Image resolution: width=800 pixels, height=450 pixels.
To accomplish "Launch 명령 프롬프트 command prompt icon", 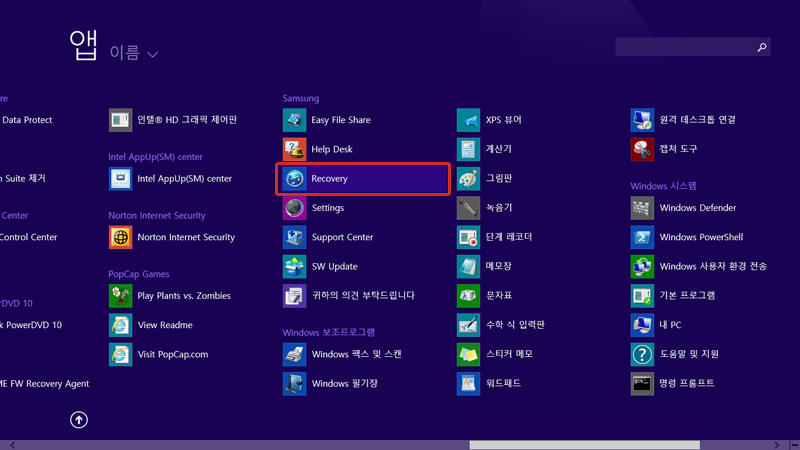I will (642, 384).
